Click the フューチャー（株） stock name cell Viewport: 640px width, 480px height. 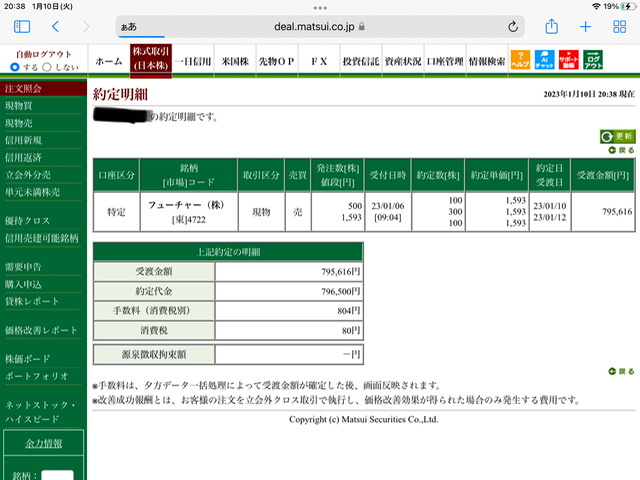coord(186,204)
